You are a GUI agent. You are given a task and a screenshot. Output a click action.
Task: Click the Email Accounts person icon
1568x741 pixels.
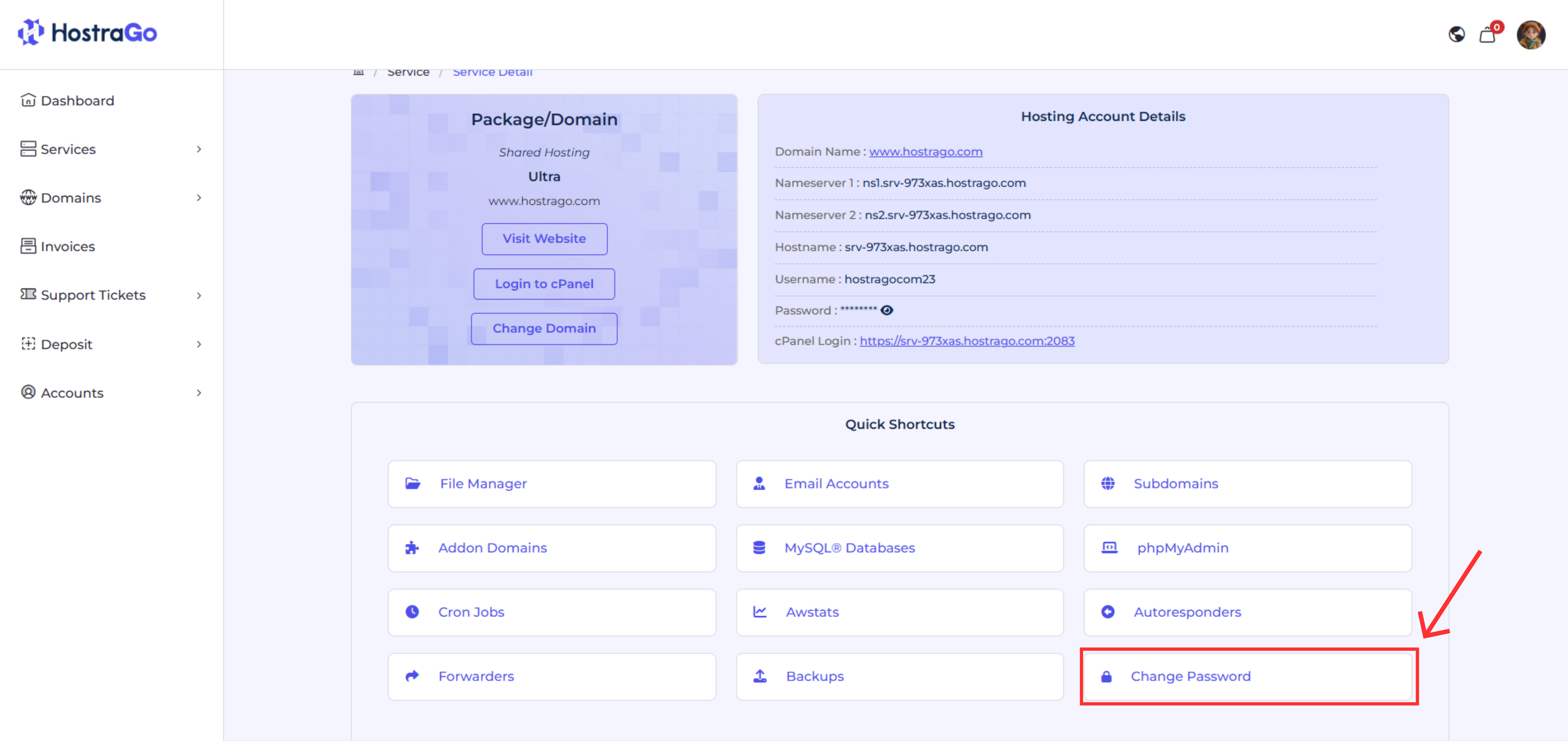coord(759,484)
